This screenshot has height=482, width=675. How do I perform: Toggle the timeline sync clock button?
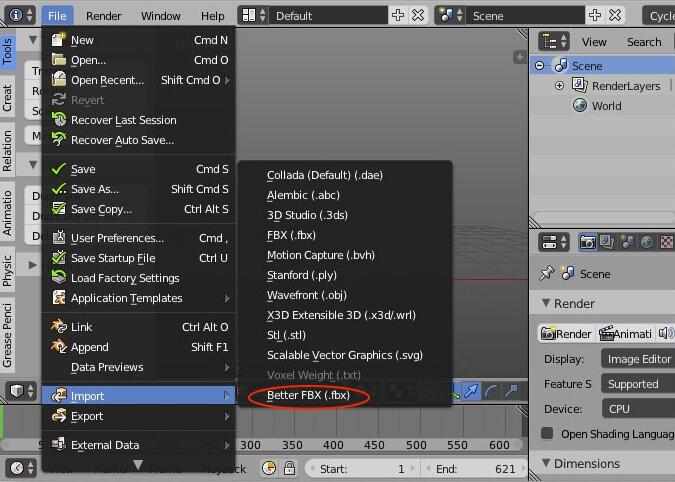(x=269, y=468)
